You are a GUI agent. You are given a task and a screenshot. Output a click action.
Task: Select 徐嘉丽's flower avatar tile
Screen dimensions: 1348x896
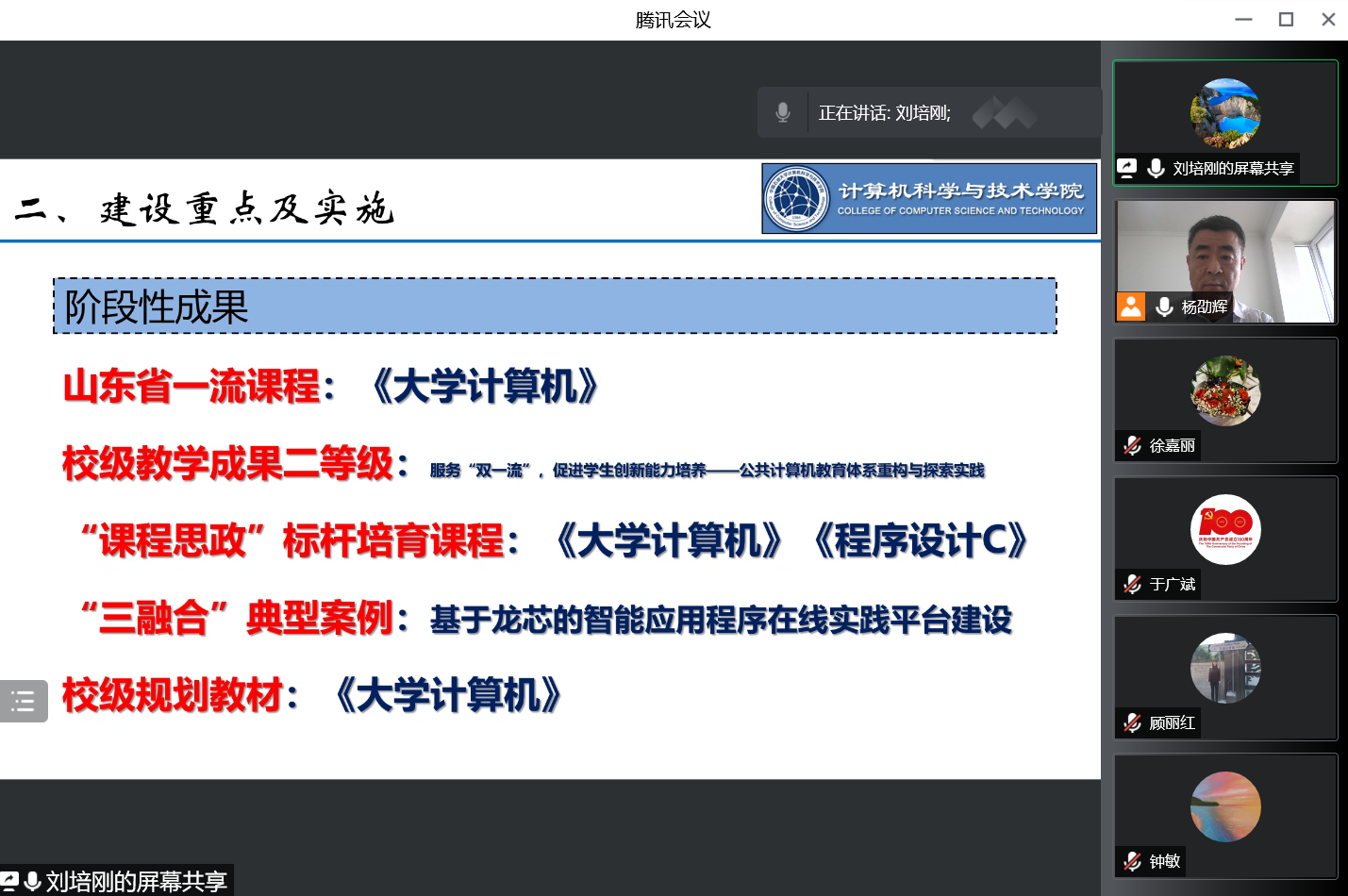1225,390
